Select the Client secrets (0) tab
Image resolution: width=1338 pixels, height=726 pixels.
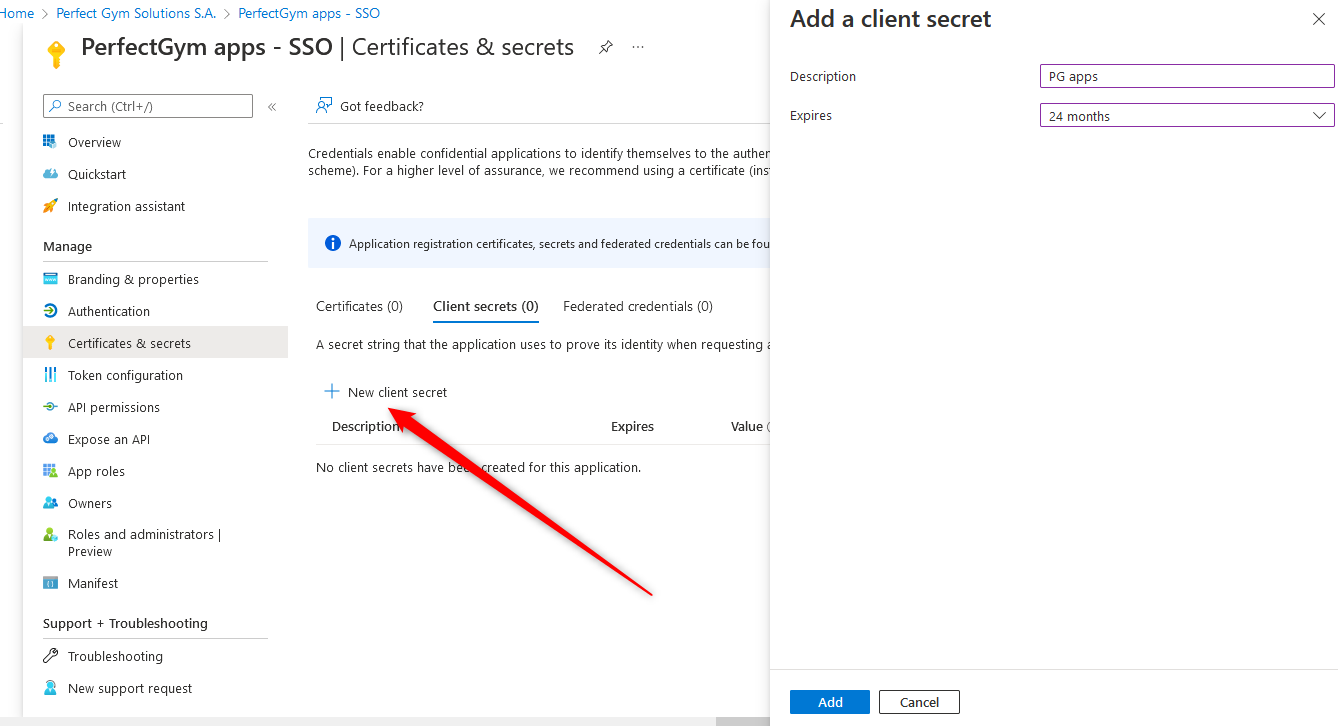(x=485, y=306)
